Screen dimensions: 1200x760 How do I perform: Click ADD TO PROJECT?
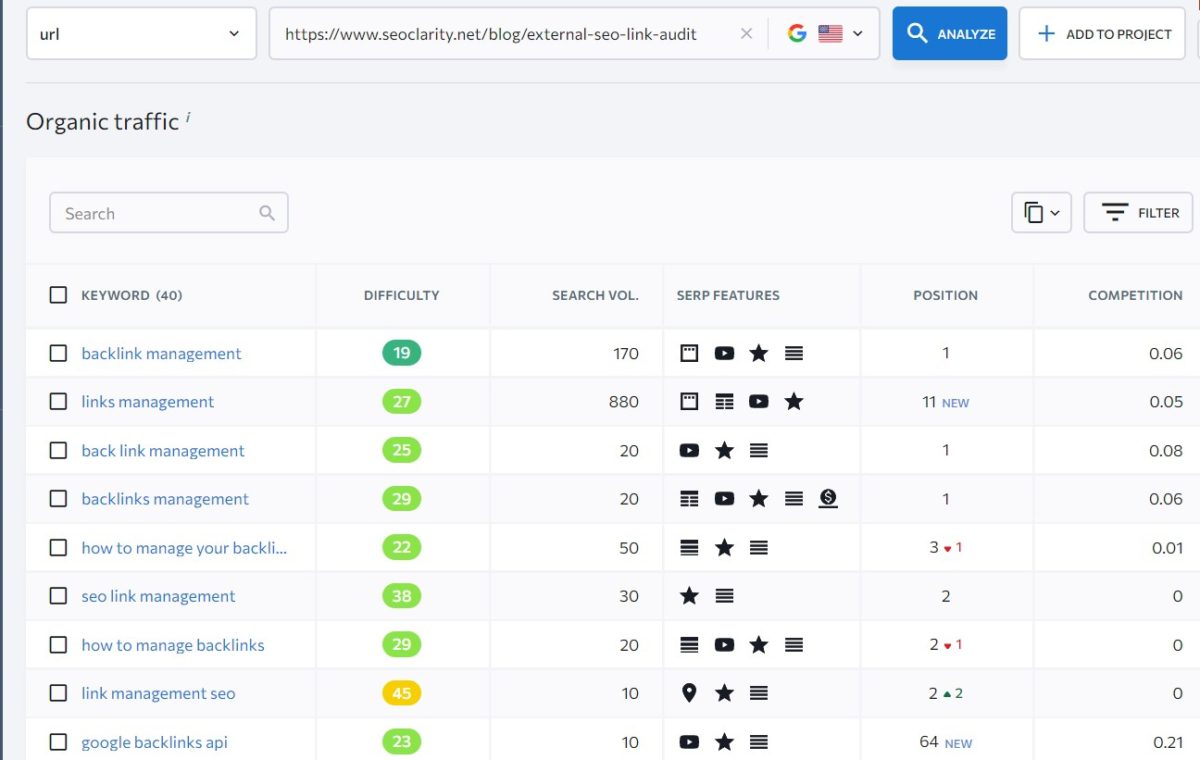[x=1101, y=33]
